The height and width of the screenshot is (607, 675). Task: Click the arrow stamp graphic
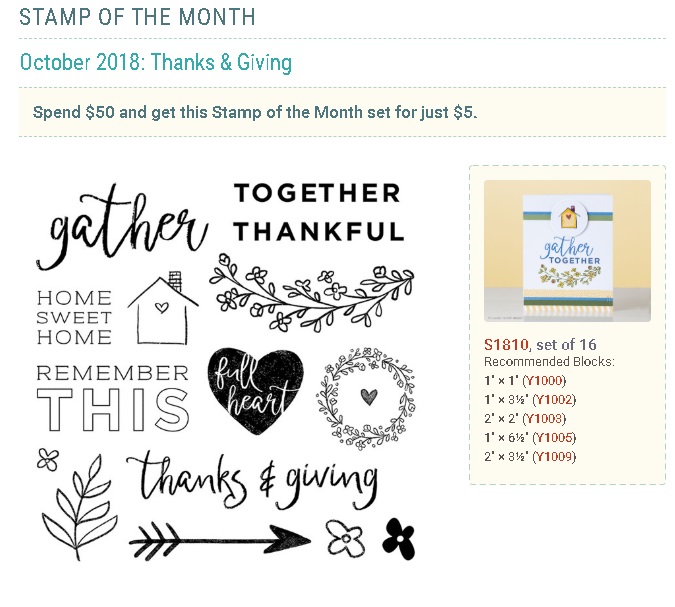220,541
